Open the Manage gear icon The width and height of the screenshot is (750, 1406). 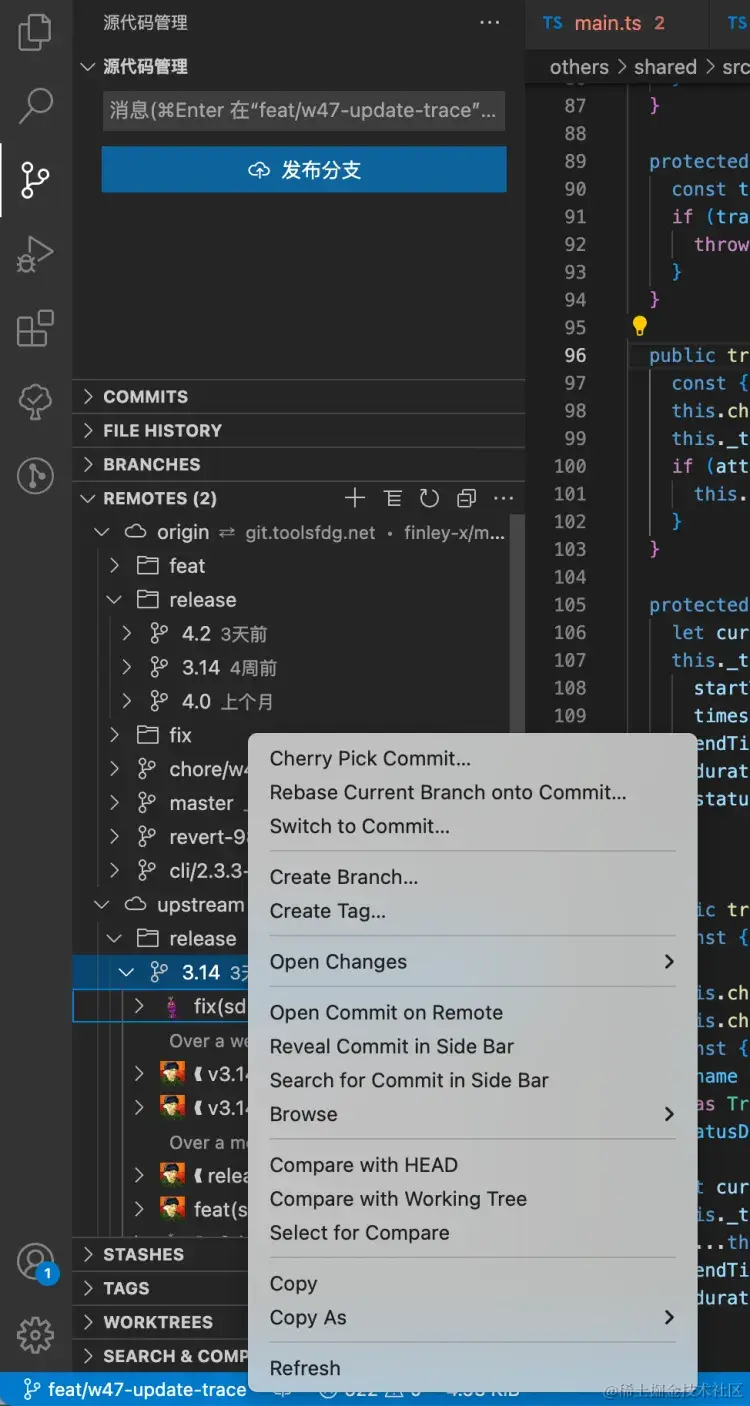point(35,1334)
